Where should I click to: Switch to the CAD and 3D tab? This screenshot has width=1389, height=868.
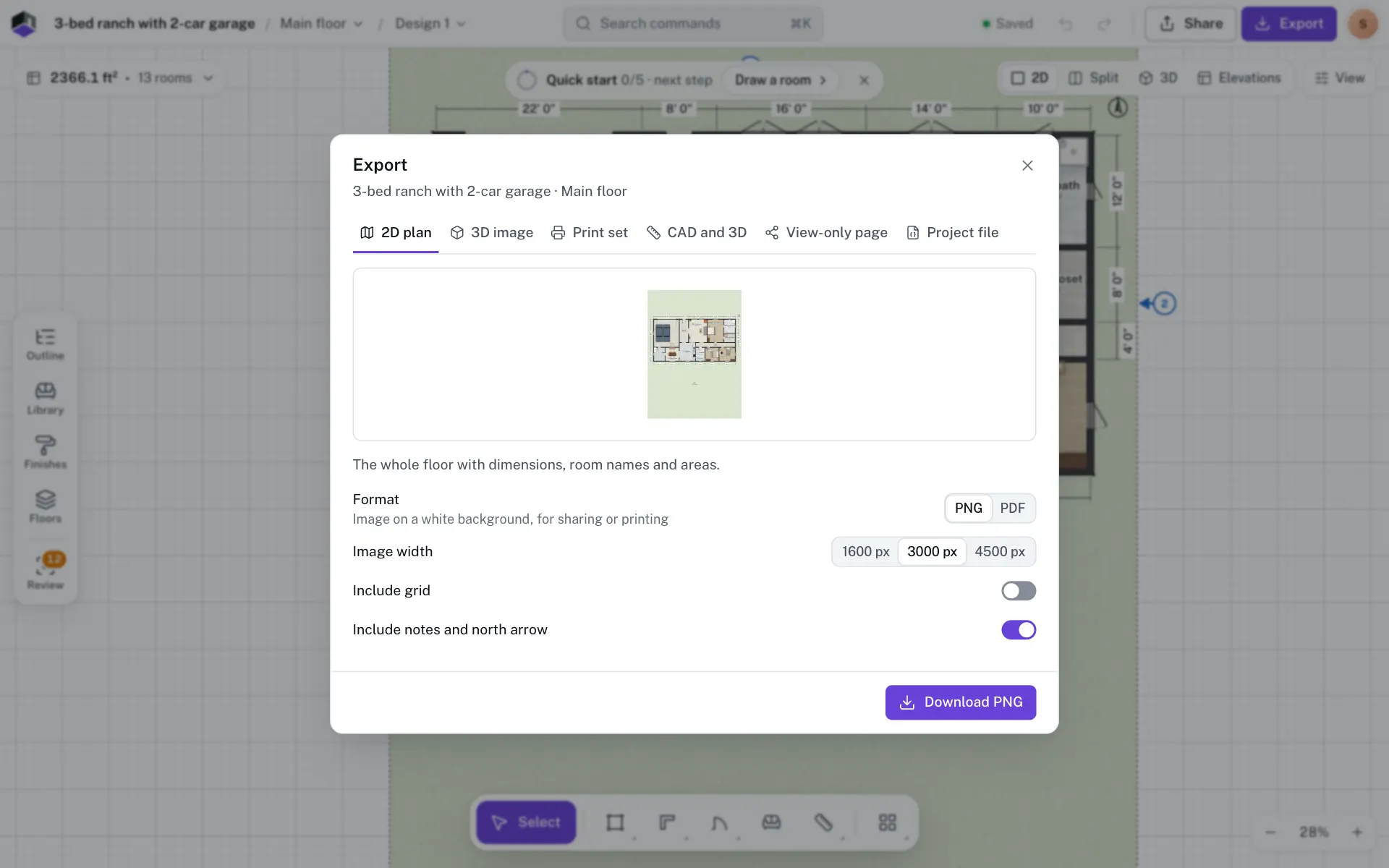pos(697,233)
